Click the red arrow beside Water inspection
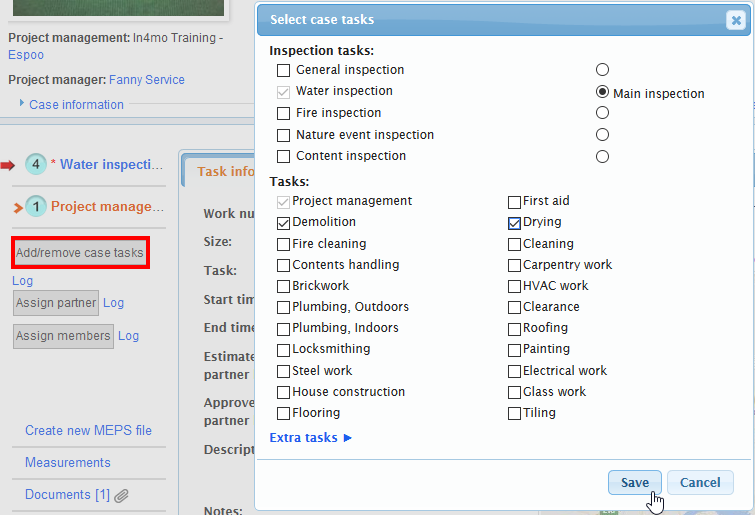This screenshot has width=755, height=515. tap(8, 165)
